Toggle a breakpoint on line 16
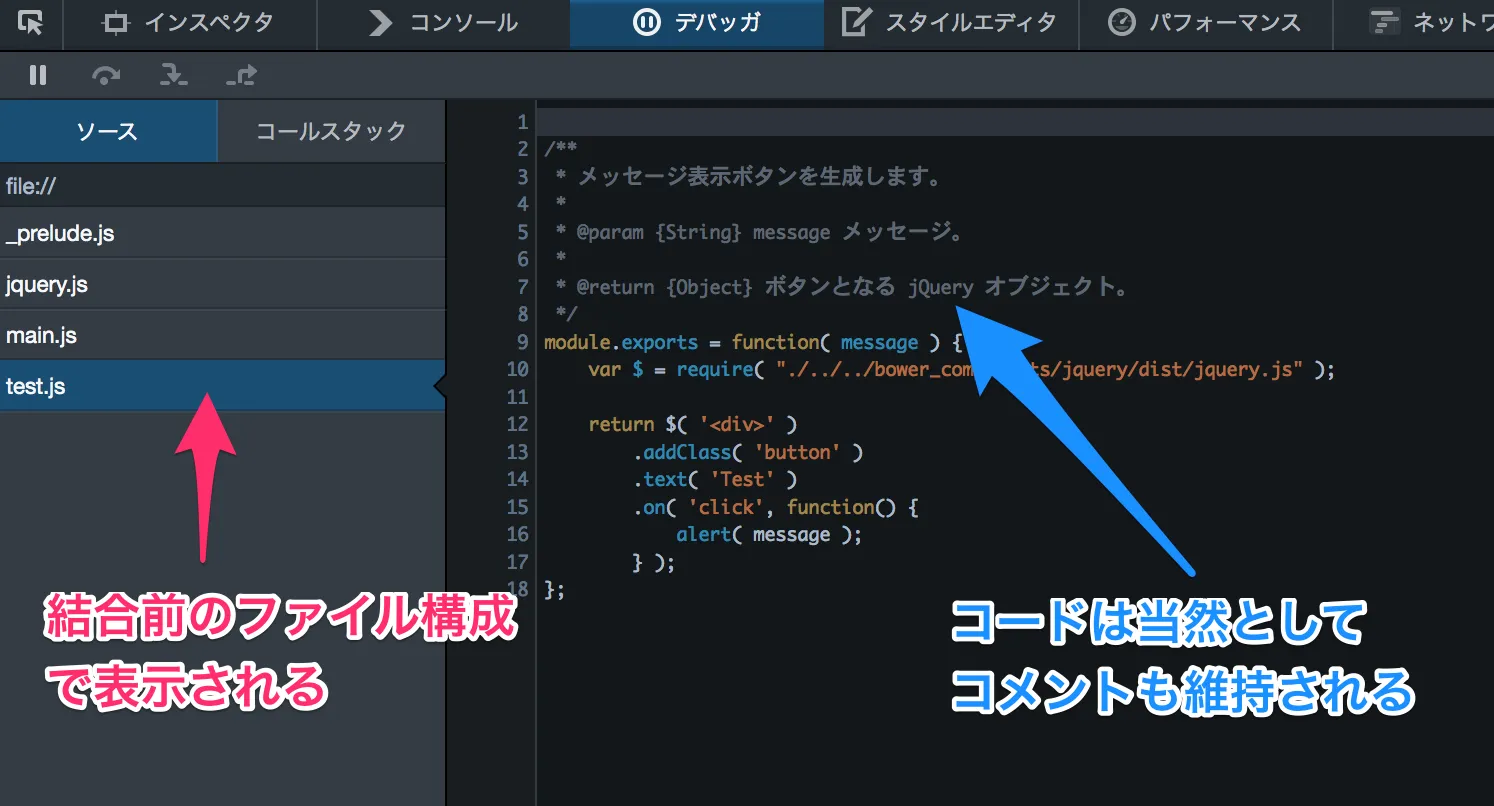 518,534
